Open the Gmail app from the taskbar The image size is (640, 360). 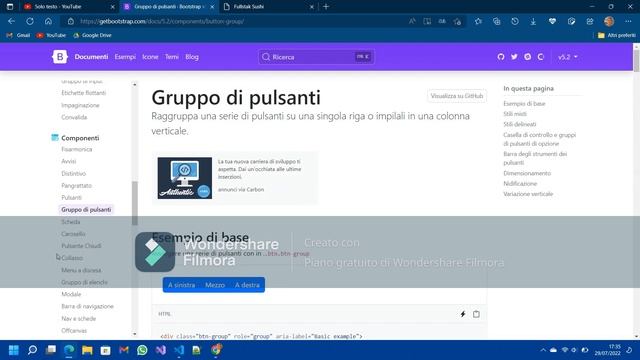pyautogui.click(x=124, y=350)
